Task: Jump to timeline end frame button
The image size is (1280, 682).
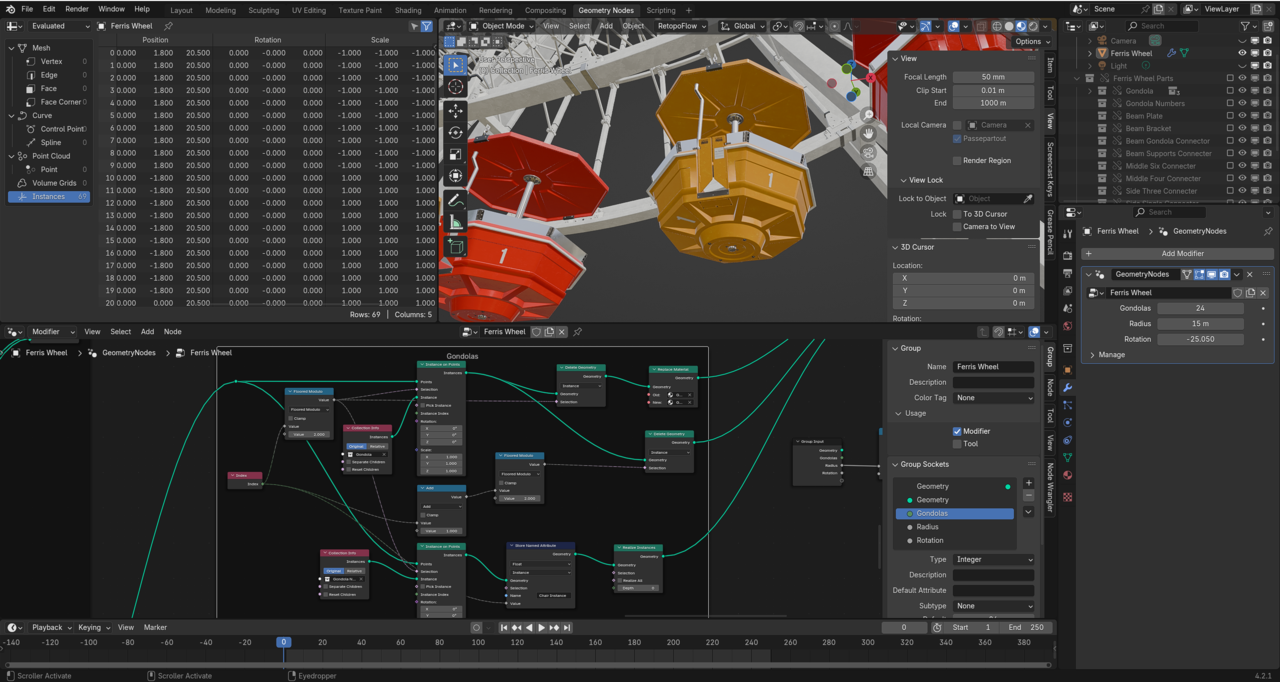Action: [567, 628]
